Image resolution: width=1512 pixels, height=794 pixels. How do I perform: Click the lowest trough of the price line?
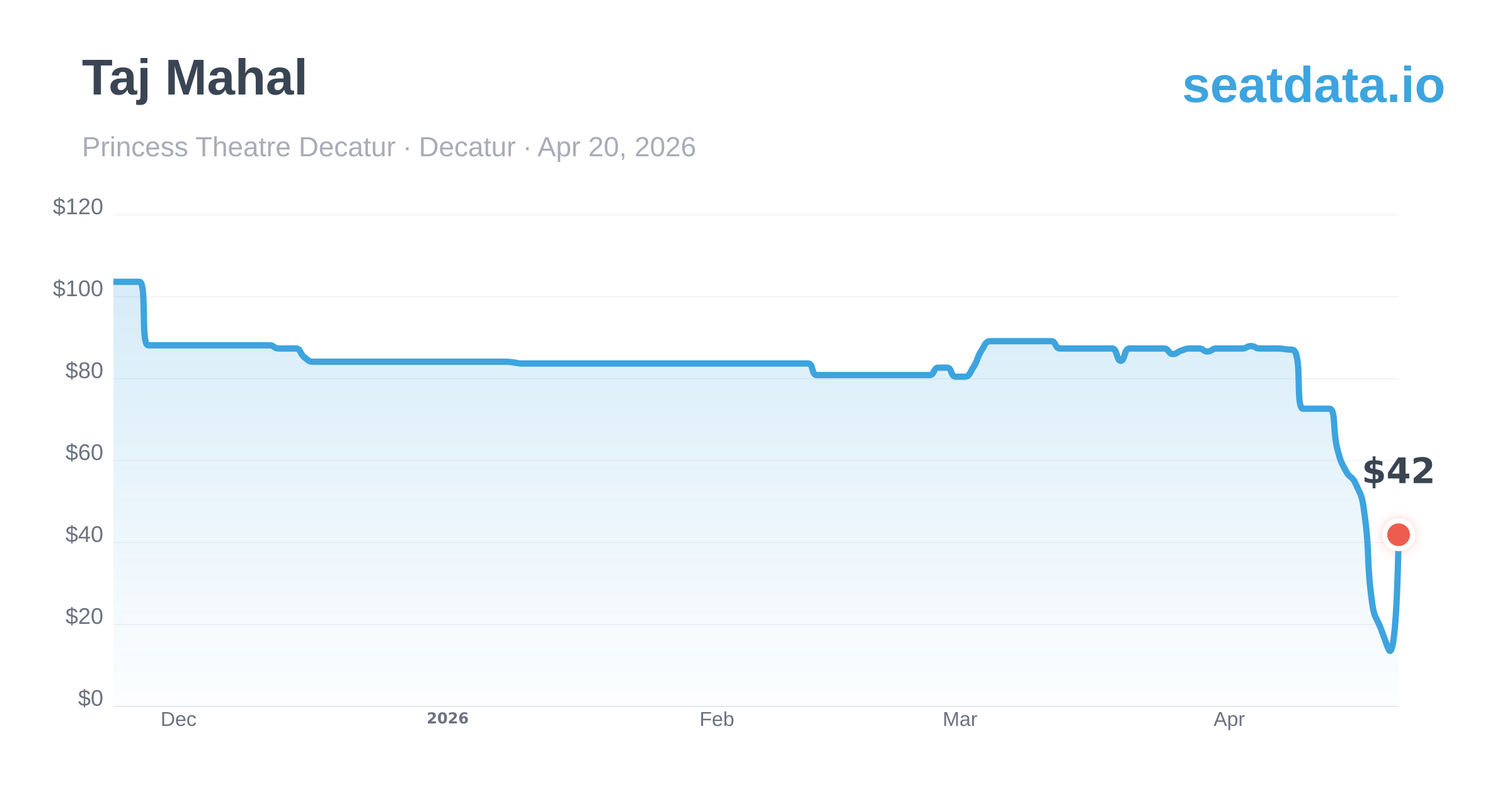[x=1389, y=650]
